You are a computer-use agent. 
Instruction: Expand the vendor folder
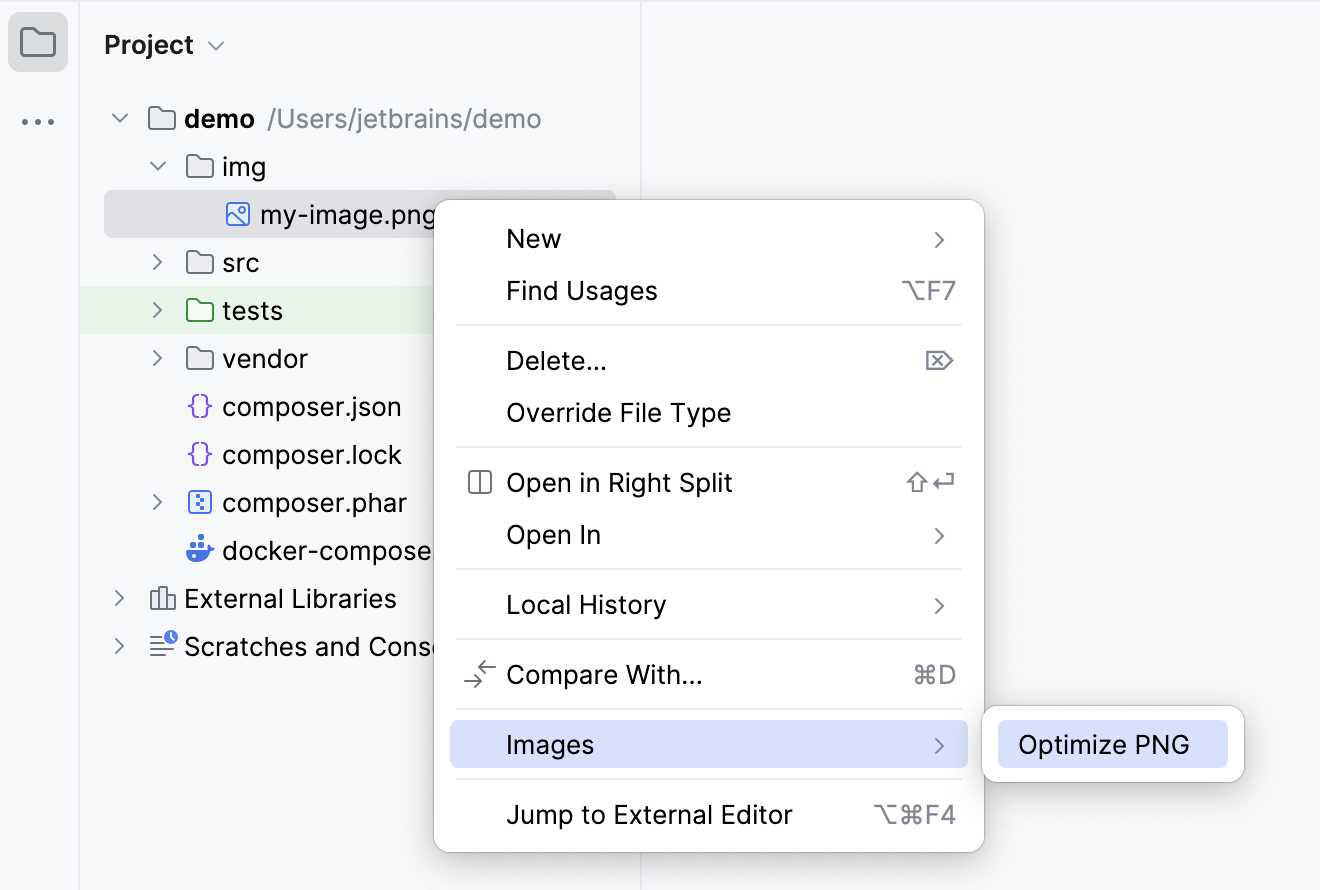[157, 358]
